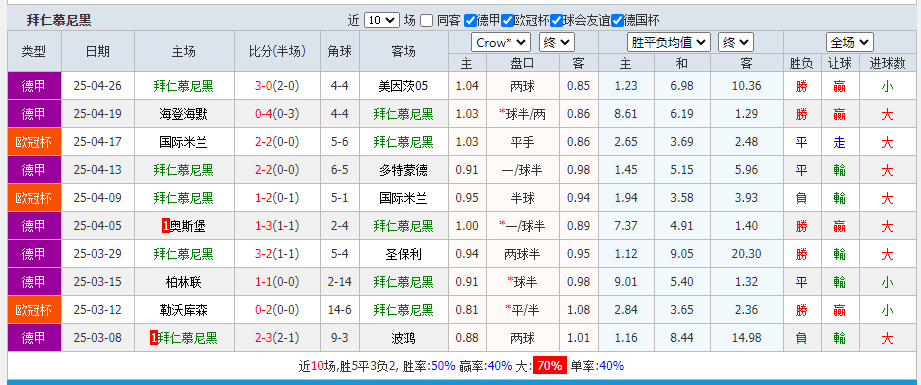
Task: Click the handicap 两球半 cell
Action: tap(522, 255)
